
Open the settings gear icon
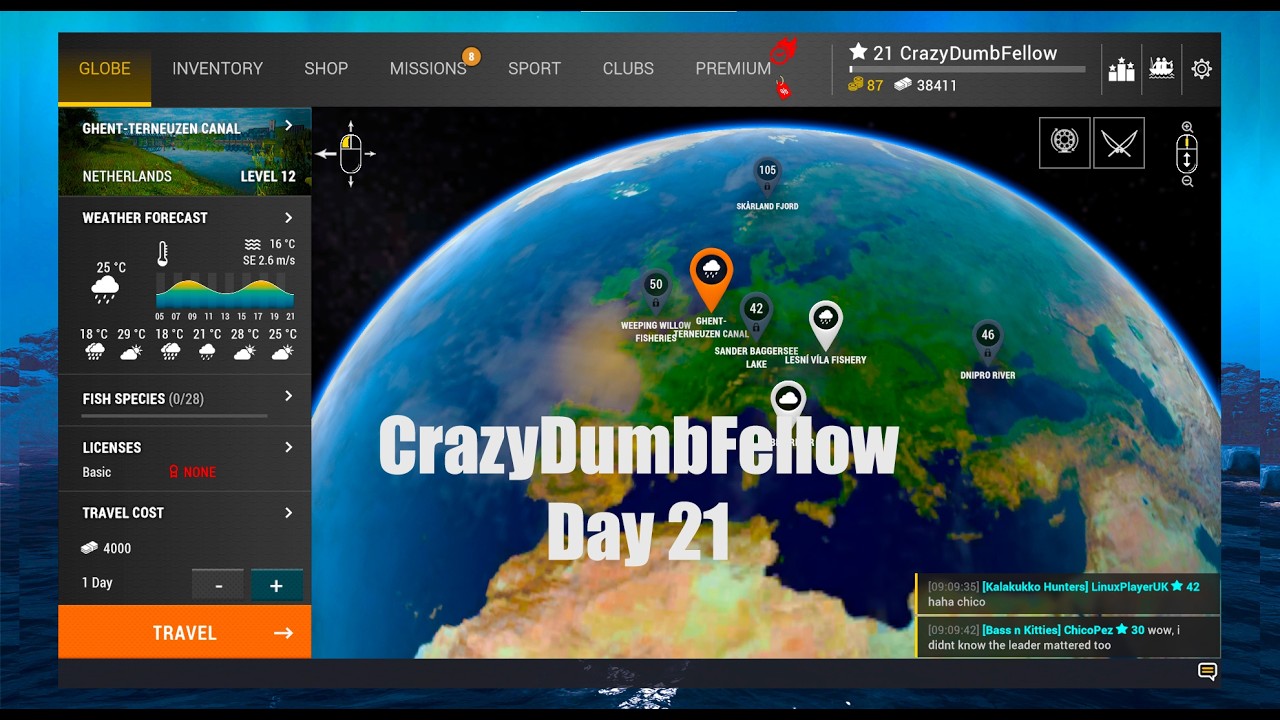pos(1202,69)
